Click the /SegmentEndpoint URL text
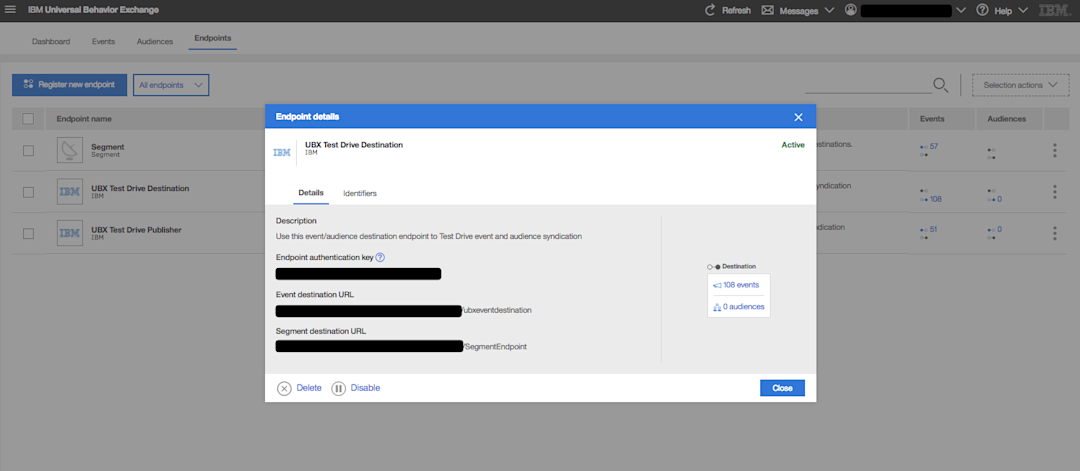 point(495,347)
